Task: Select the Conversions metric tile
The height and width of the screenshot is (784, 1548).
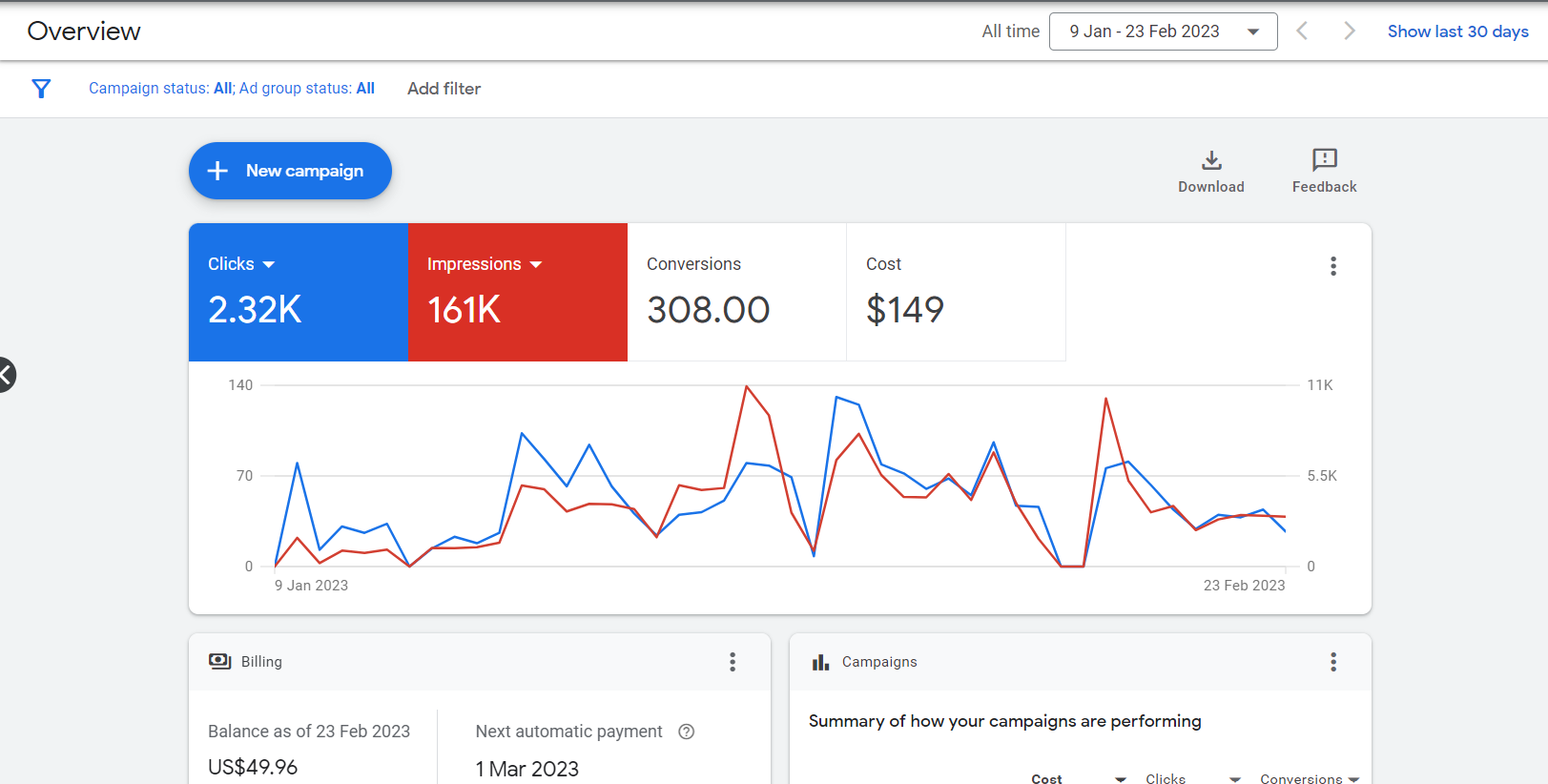Action: (x=736, y=292)
